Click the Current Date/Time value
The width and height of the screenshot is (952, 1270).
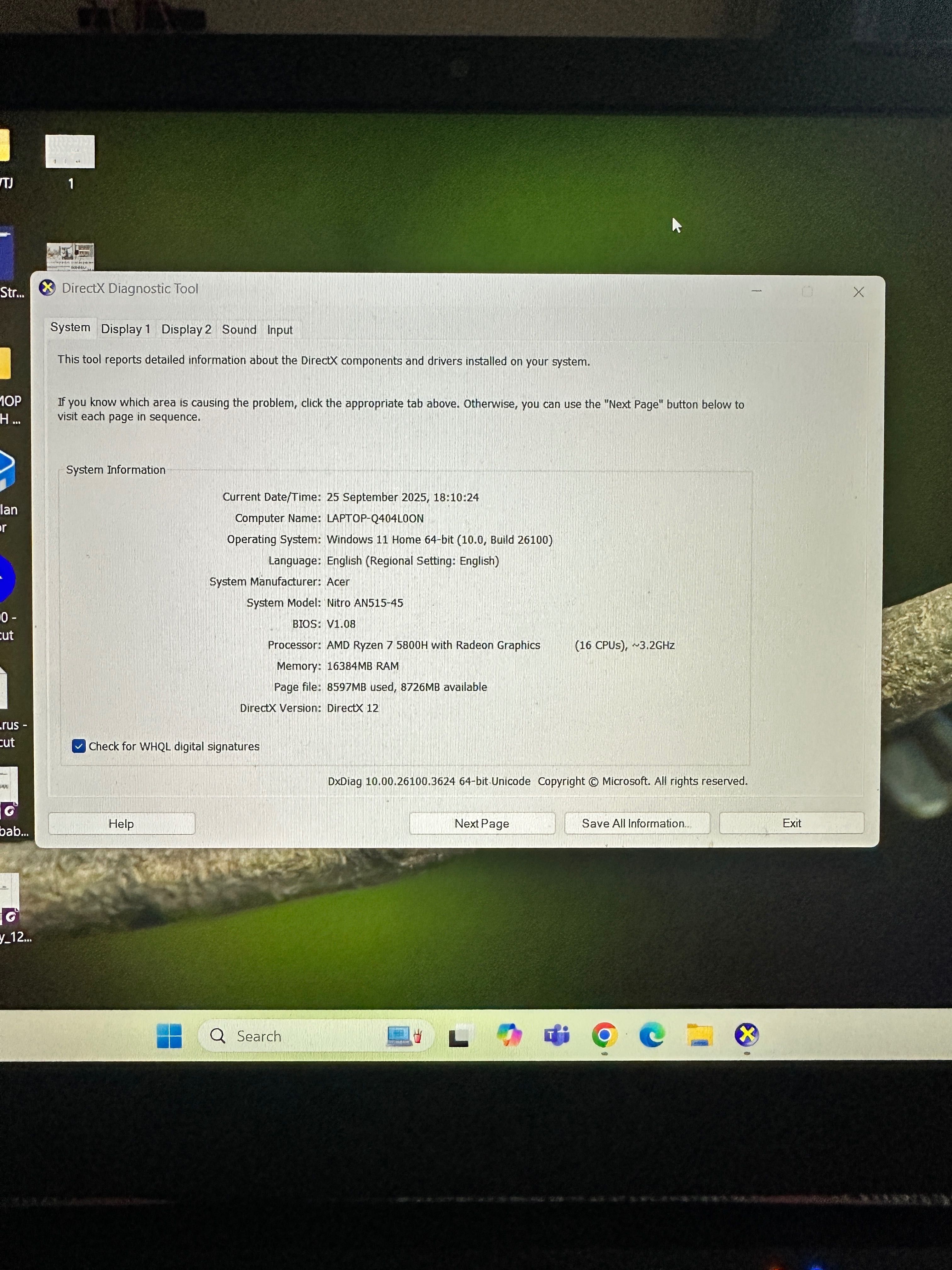click(402, 497)
